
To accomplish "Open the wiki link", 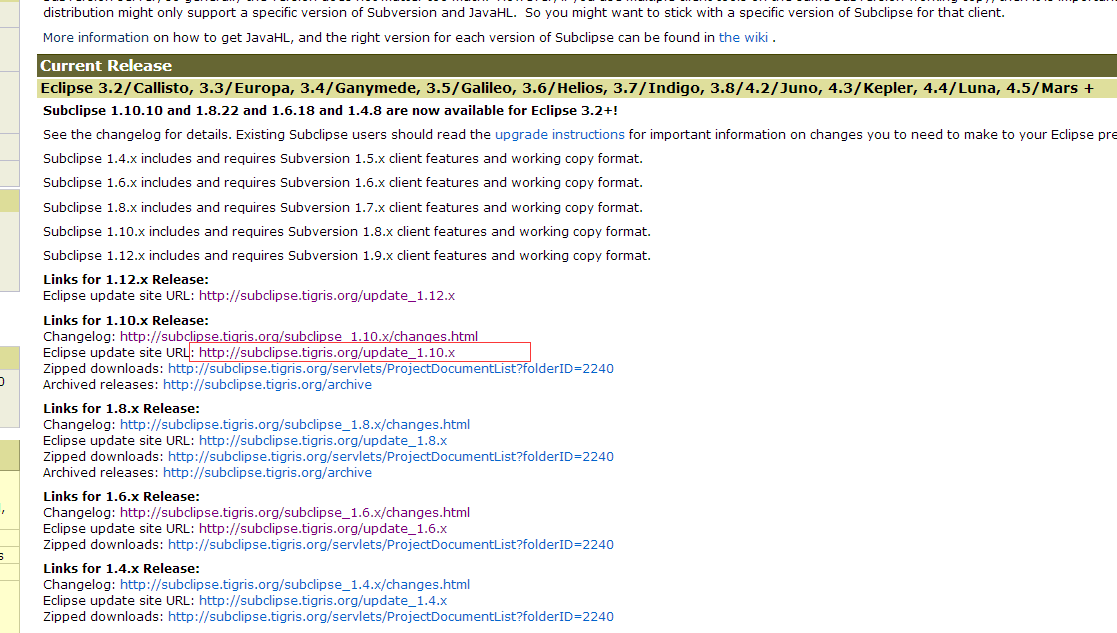I will [743, 38].
